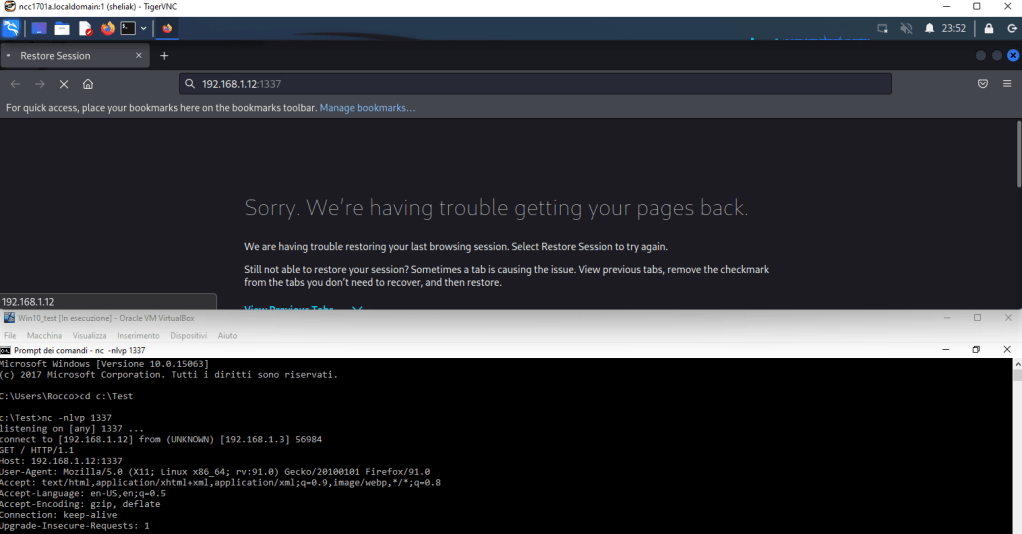Open the Firefox hamburger menu
1022x534 pixels.
1007,84
